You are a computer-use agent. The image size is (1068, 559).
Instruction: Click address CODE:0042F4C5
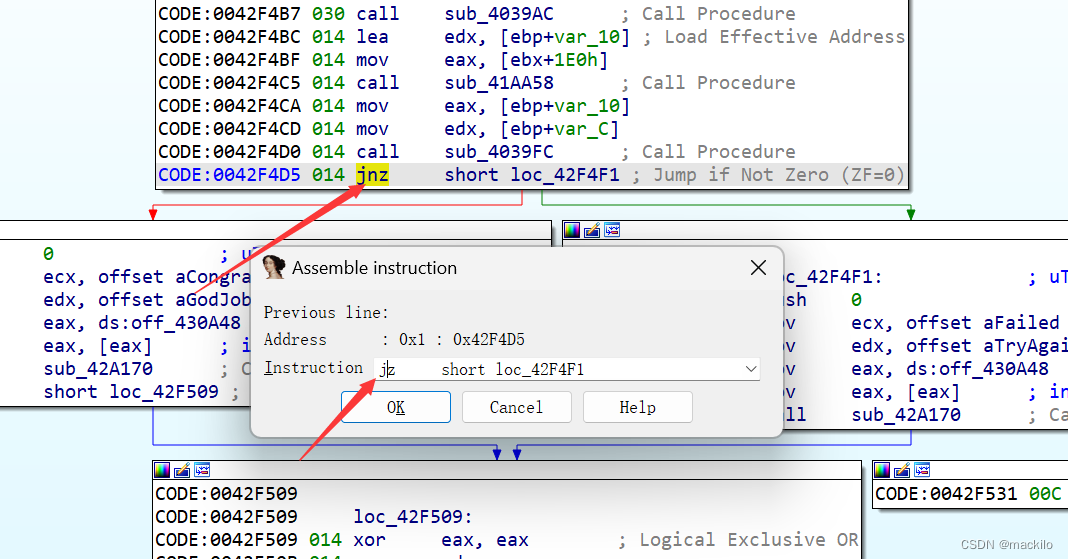229,83
